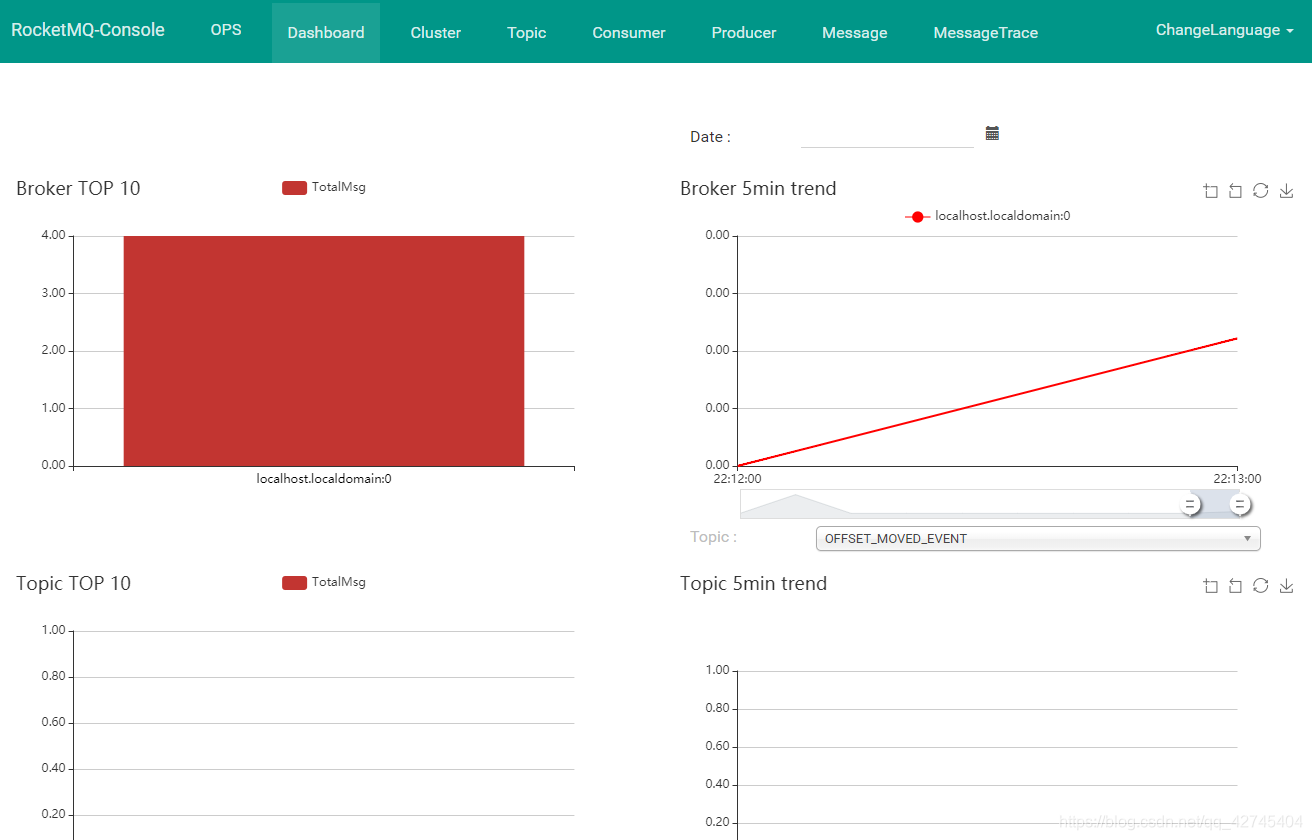Click zoom icon in Topic 5min trend toolbar
Screen dimensions: 1312x840
[x=1211, y=586]
